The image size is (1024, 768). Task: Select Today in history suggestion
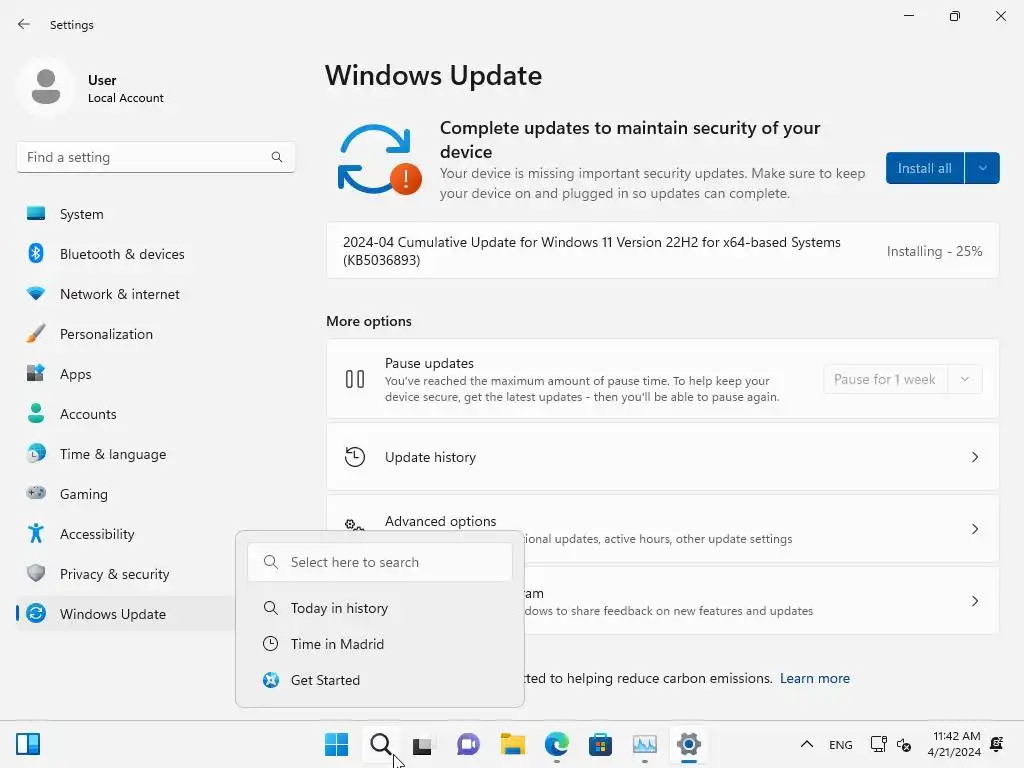(380, 608)
